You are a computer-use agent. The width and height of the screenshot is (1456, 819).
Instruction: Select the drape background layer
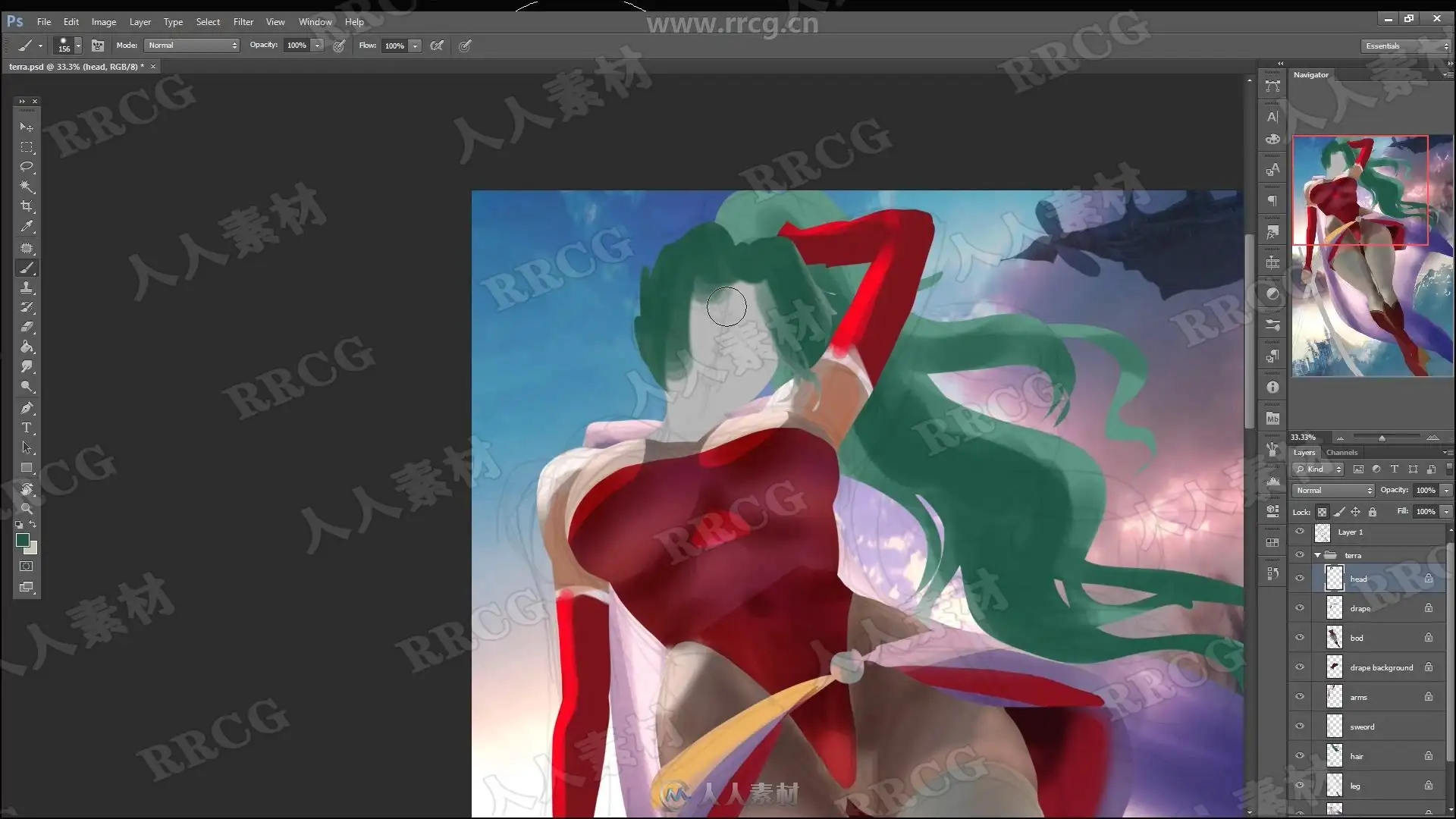click(1381, 667)
